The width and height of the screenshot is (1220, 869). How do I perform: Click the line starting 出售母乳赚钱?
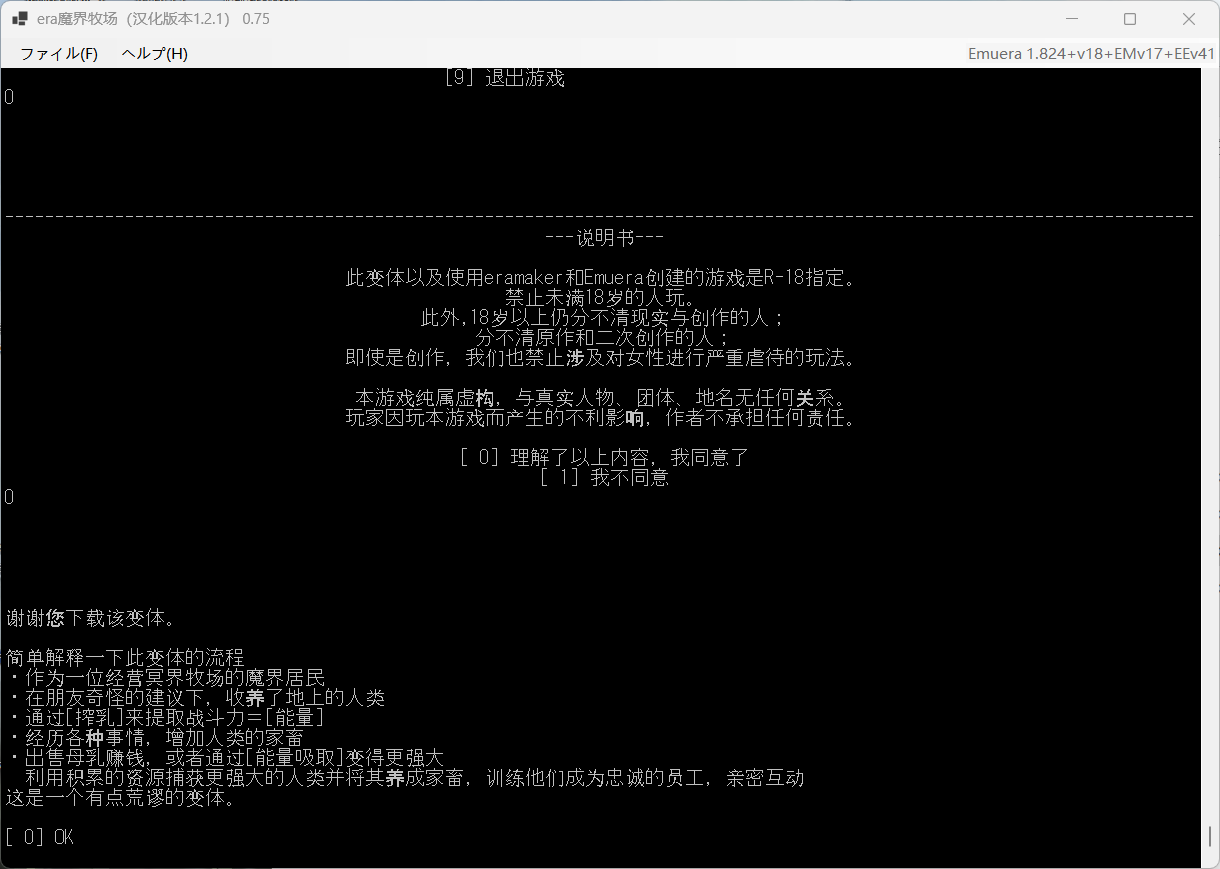point(225,758)
